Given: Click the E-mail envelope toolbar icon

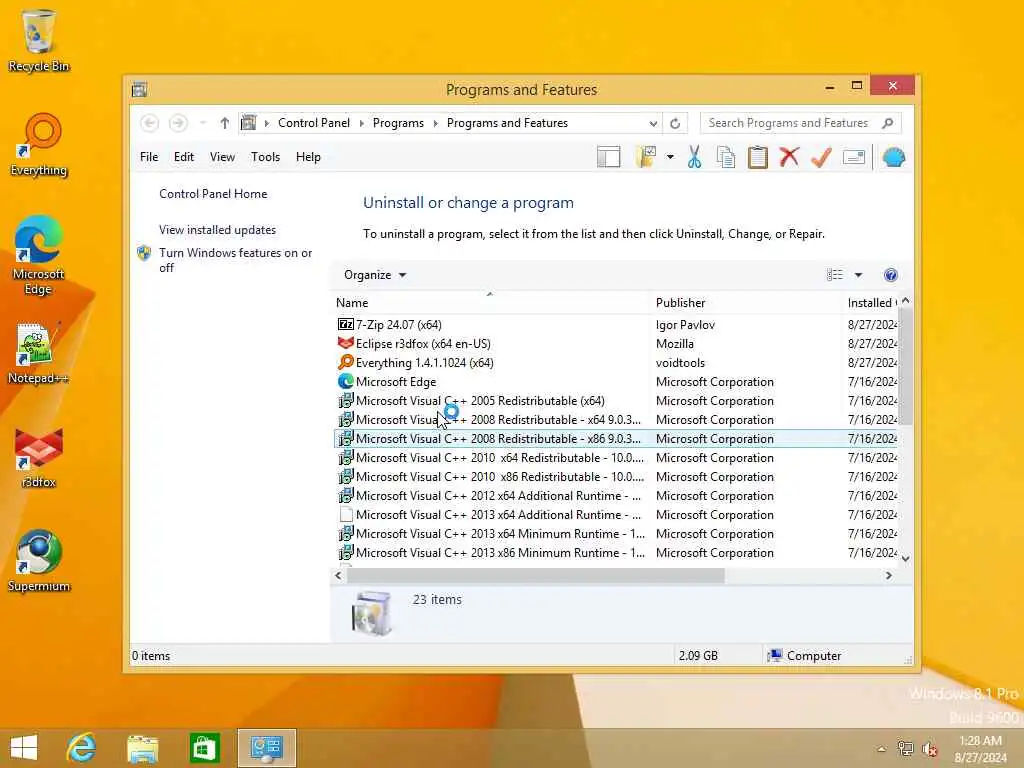Looking at the screenshot, I should point(854,157).
